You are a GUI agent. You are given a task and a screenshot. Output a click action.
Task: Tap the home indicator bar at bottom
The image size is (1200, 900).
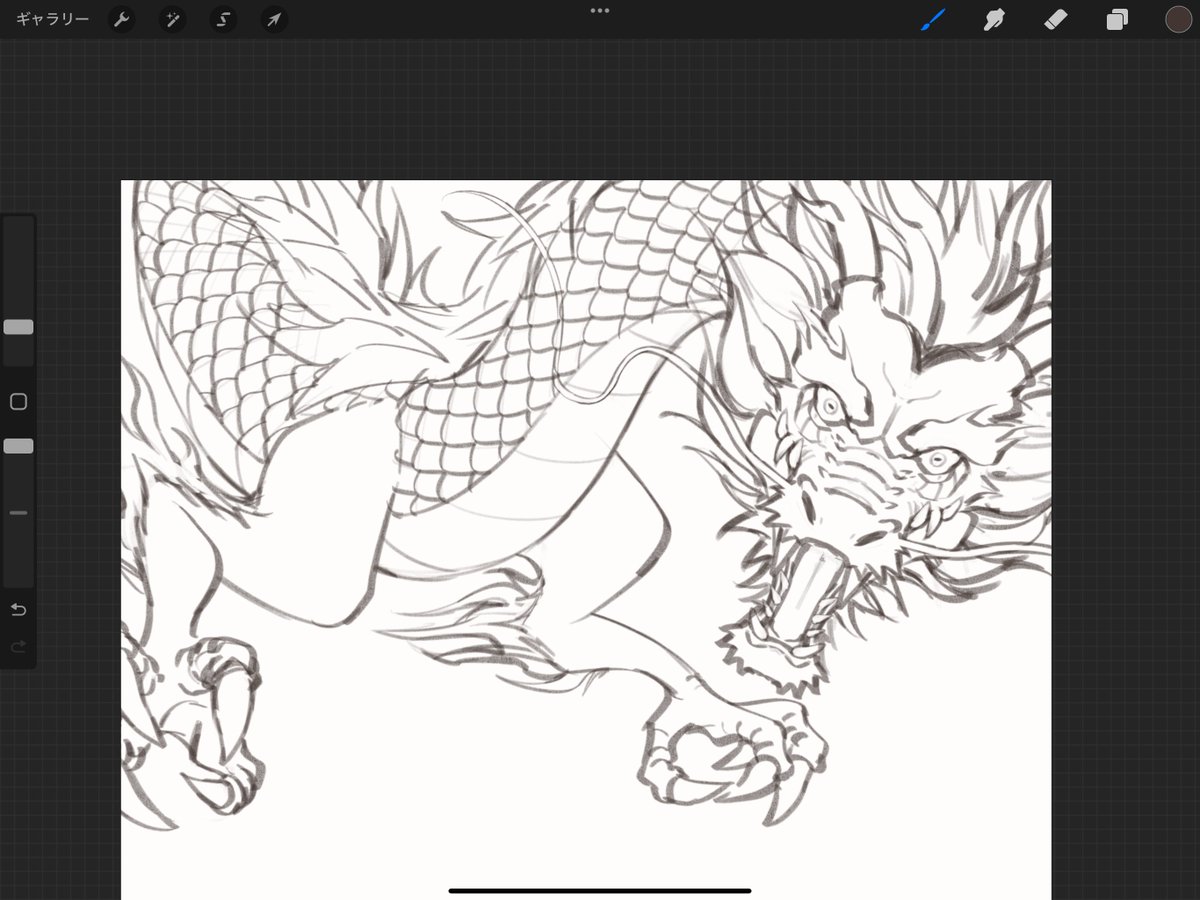600,890
